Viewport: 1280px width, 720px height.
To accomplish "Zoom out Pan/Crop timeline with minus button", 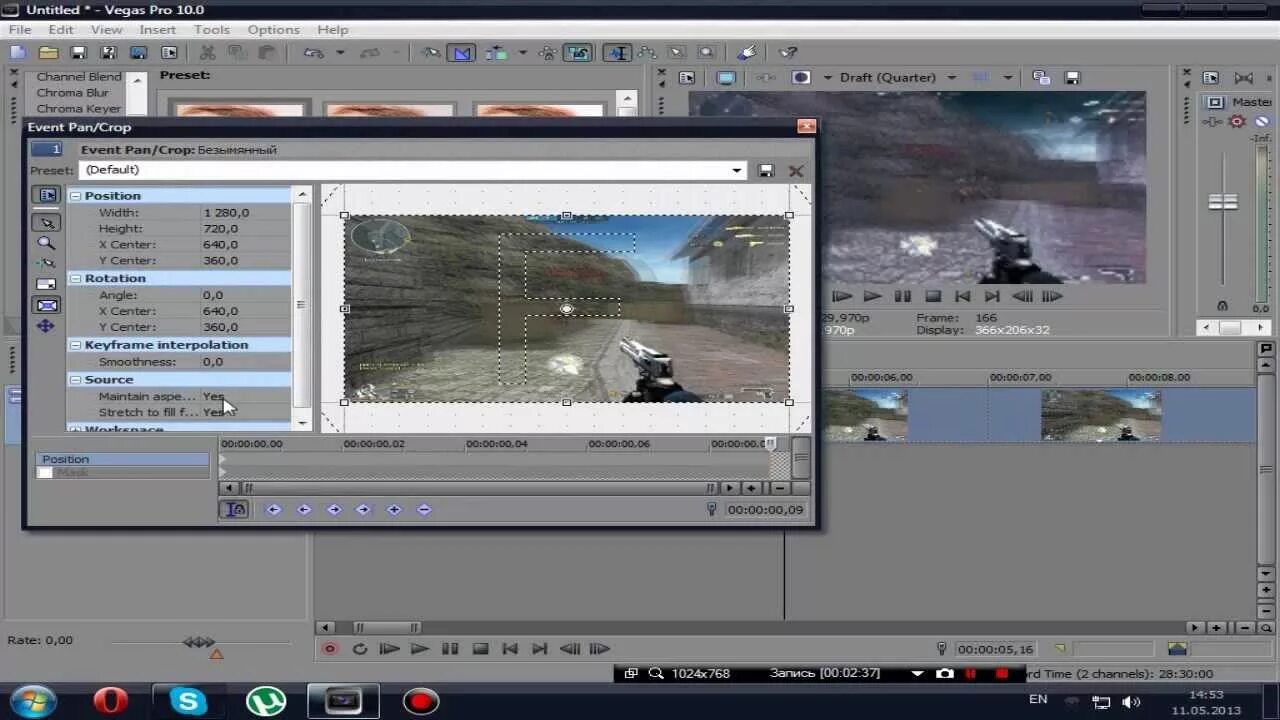I will click(778, 488).
